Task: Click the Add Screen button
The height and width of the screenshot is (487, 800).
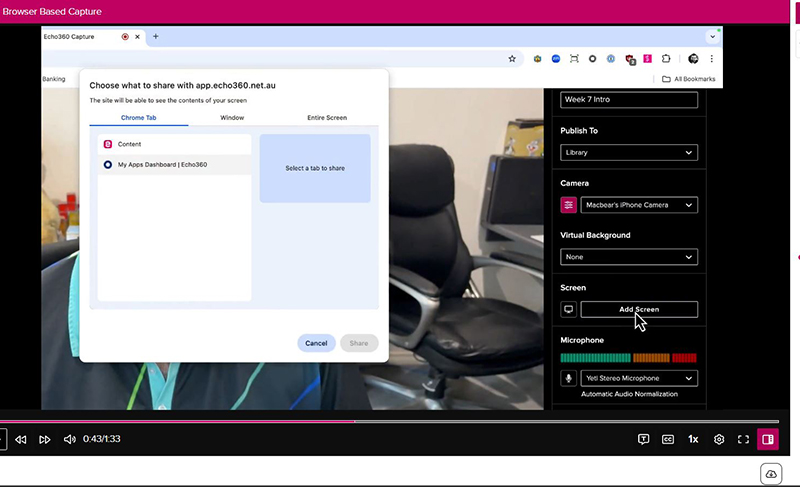Action: tap(639, 310)
